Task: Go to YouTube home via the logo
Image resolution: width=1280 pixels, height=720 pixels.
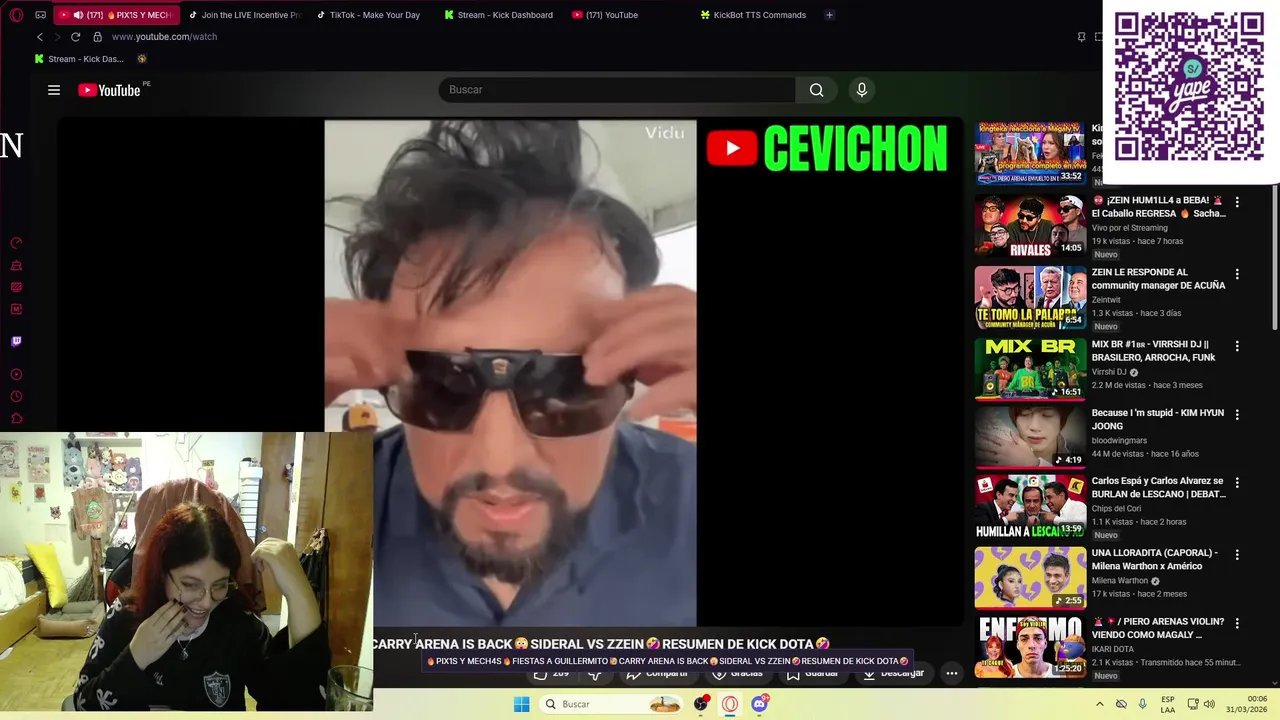Action: 110,90
